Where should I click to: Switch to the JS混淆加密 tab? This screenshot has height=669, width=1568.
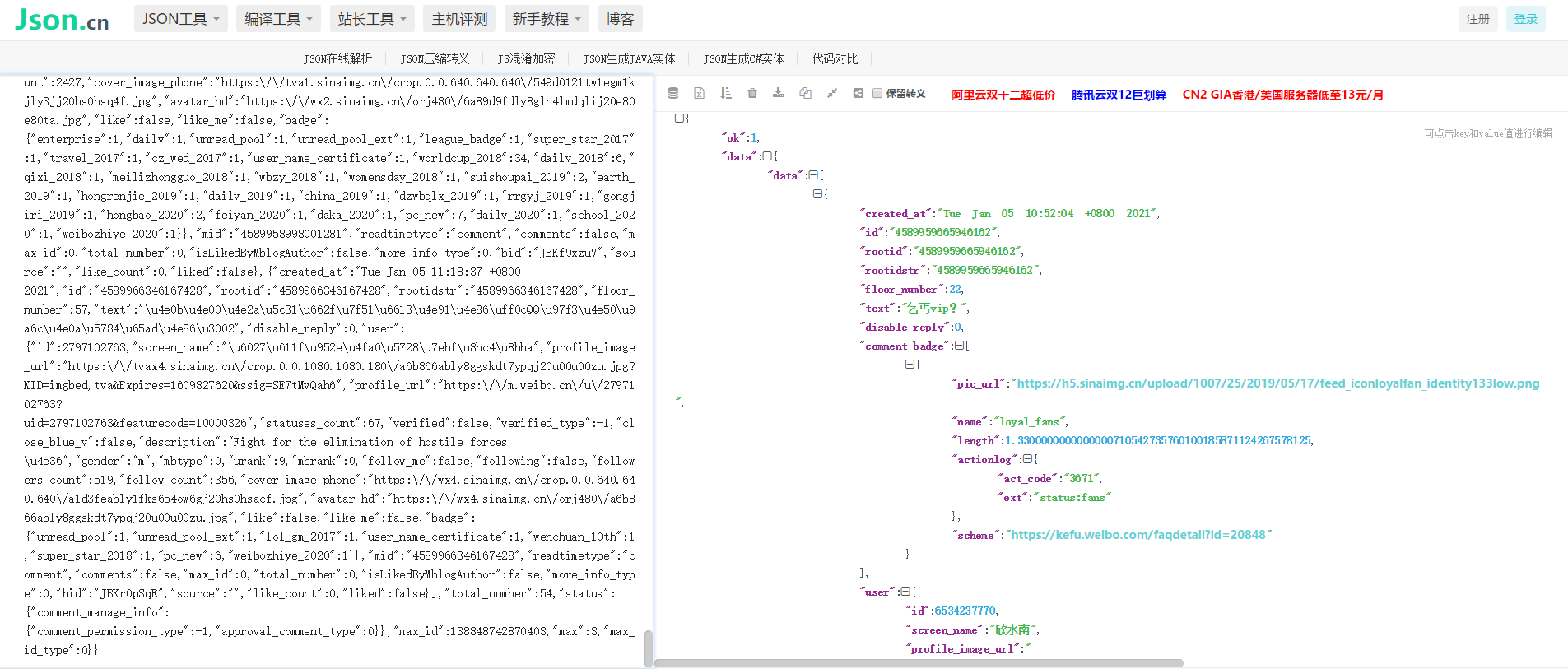pos(526,58)
